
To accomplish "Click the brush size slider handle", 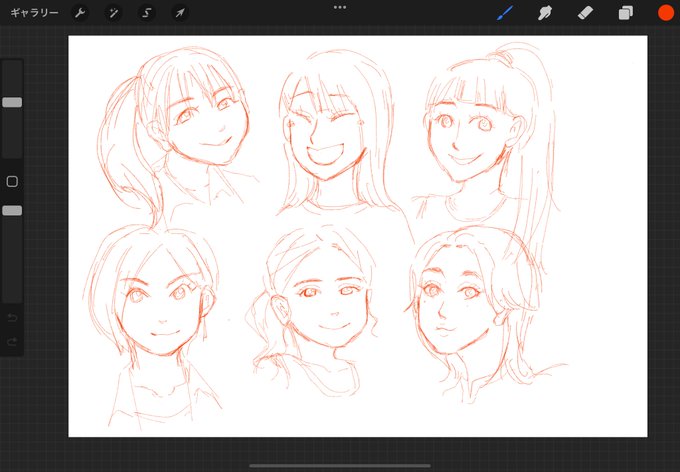I will point(12,102).
